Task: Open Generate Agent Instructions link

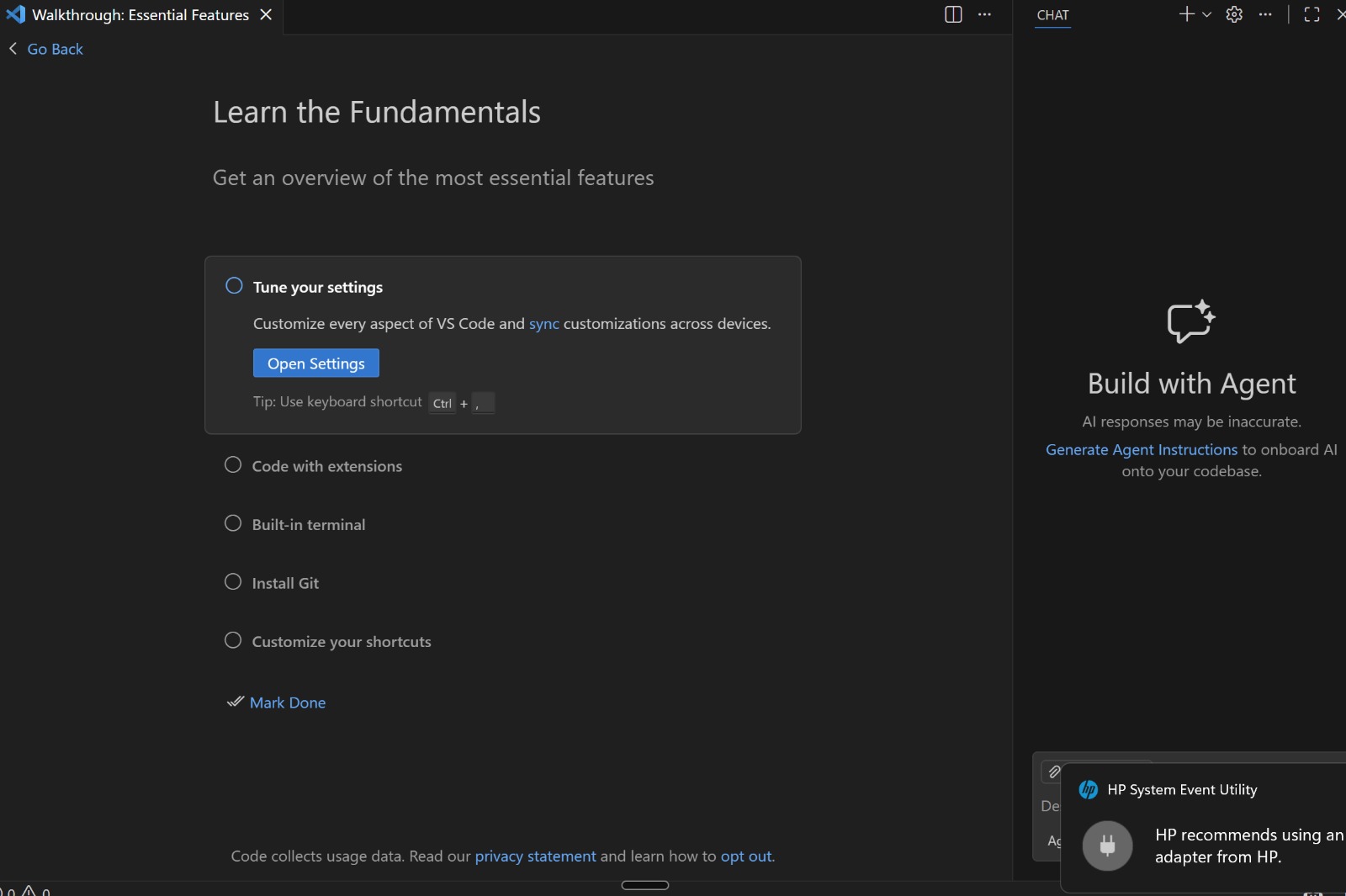Action: pos(1142,450)
